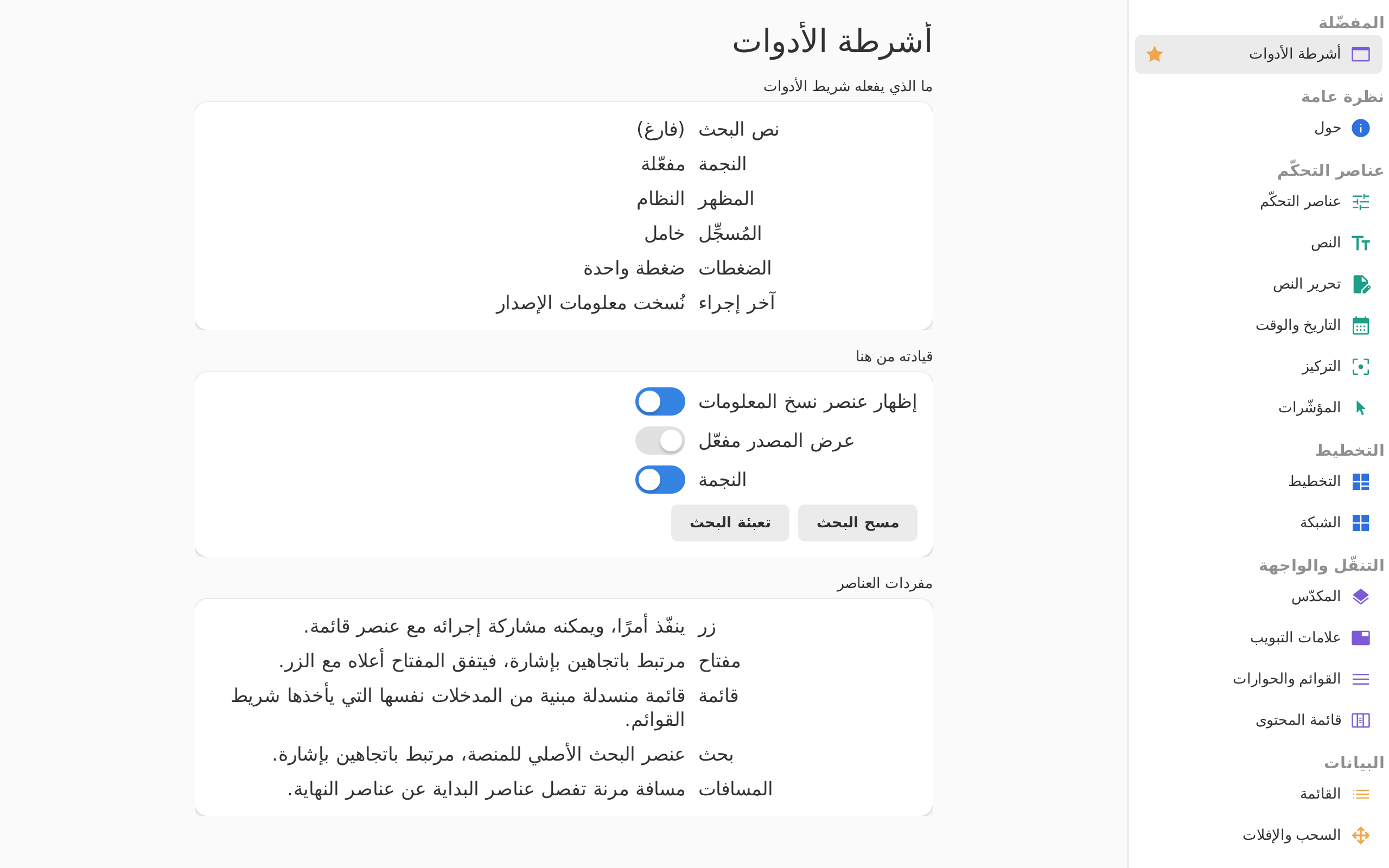Toggle إظهار عنصر نسخ المعلومات switch

[660, 401]
